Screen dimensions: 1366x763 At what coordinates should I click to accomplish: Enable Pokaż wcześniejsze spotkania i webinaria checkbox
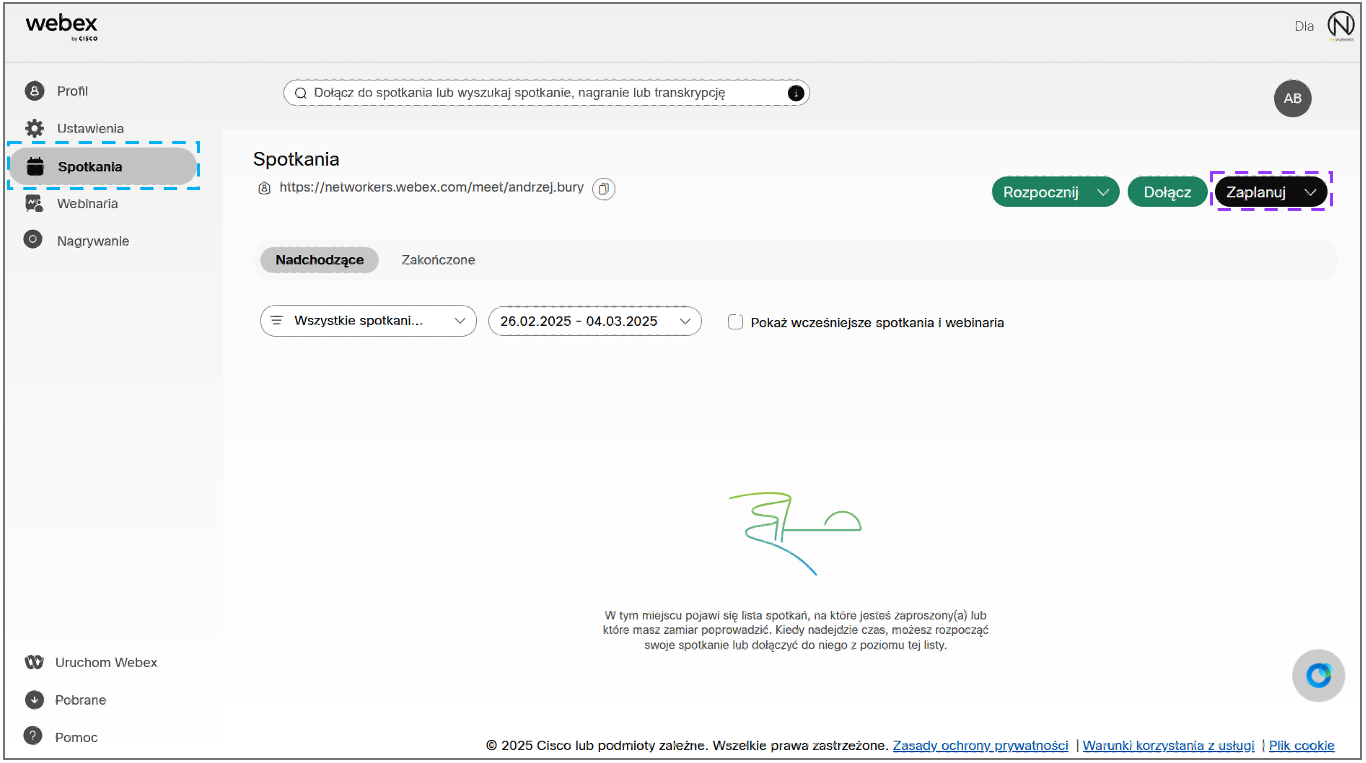(x=736, y=322)
